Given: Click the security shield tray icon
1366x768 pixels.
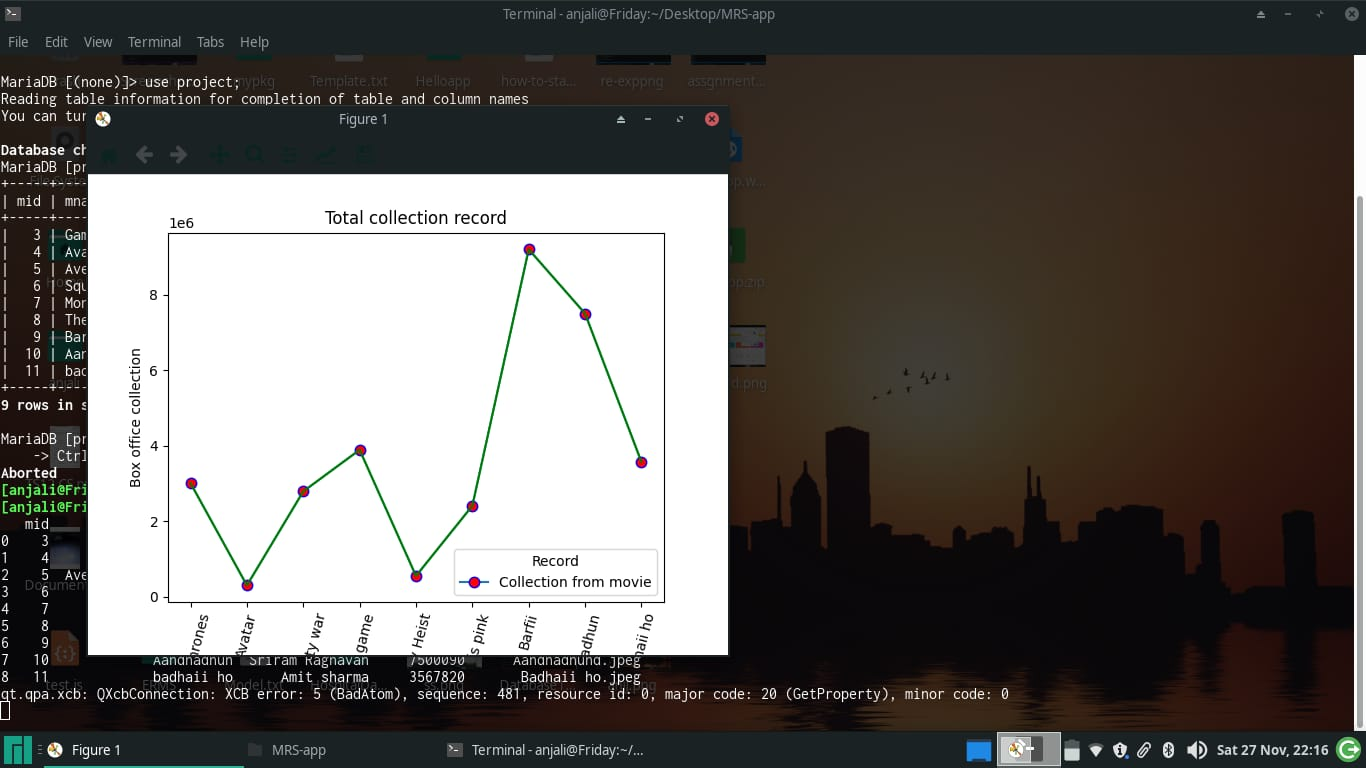Looking at the screenshot, I should pos(1120,750).
